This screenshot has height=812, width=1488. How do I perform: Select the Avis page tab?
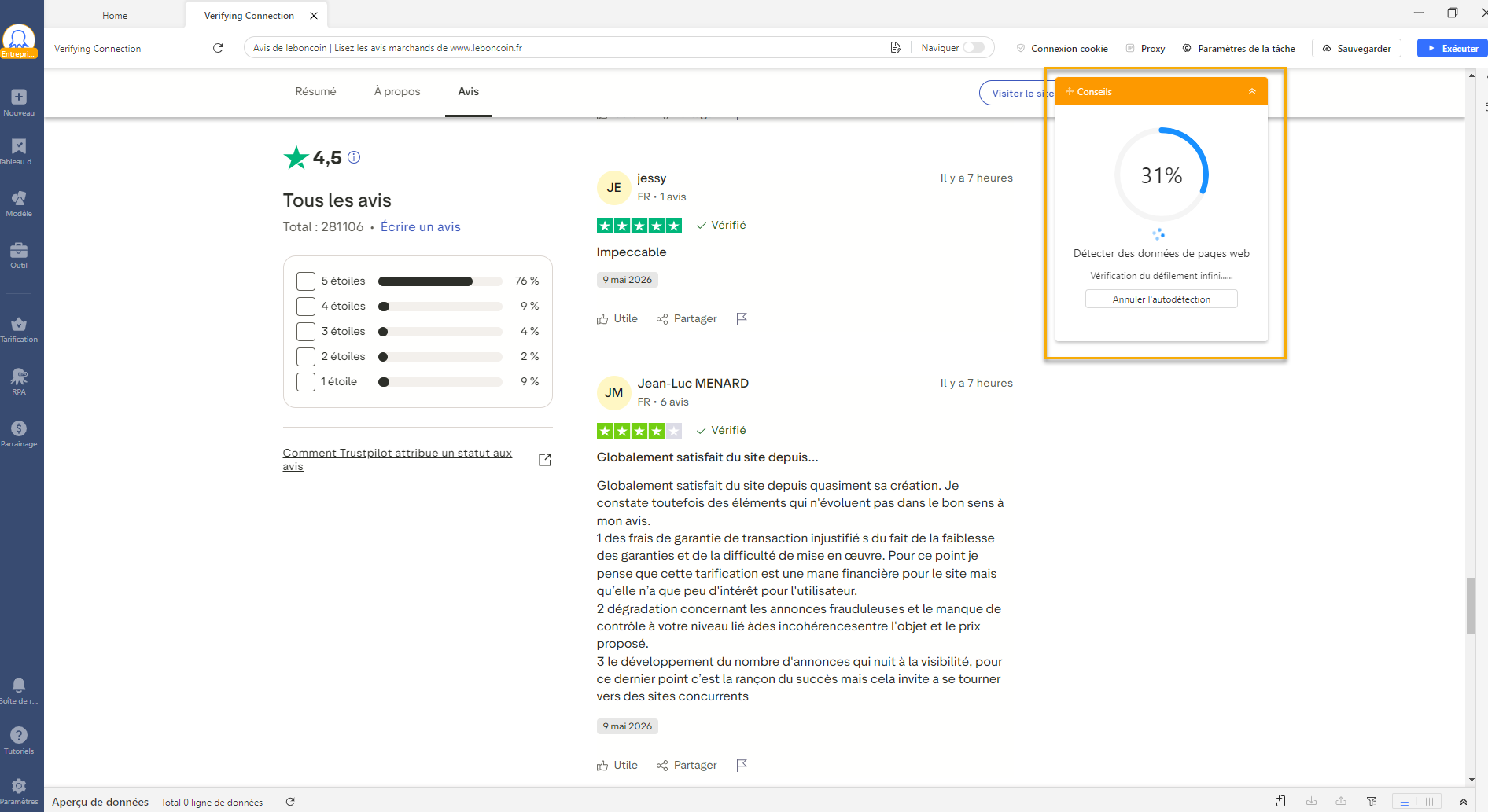[468, 91]
